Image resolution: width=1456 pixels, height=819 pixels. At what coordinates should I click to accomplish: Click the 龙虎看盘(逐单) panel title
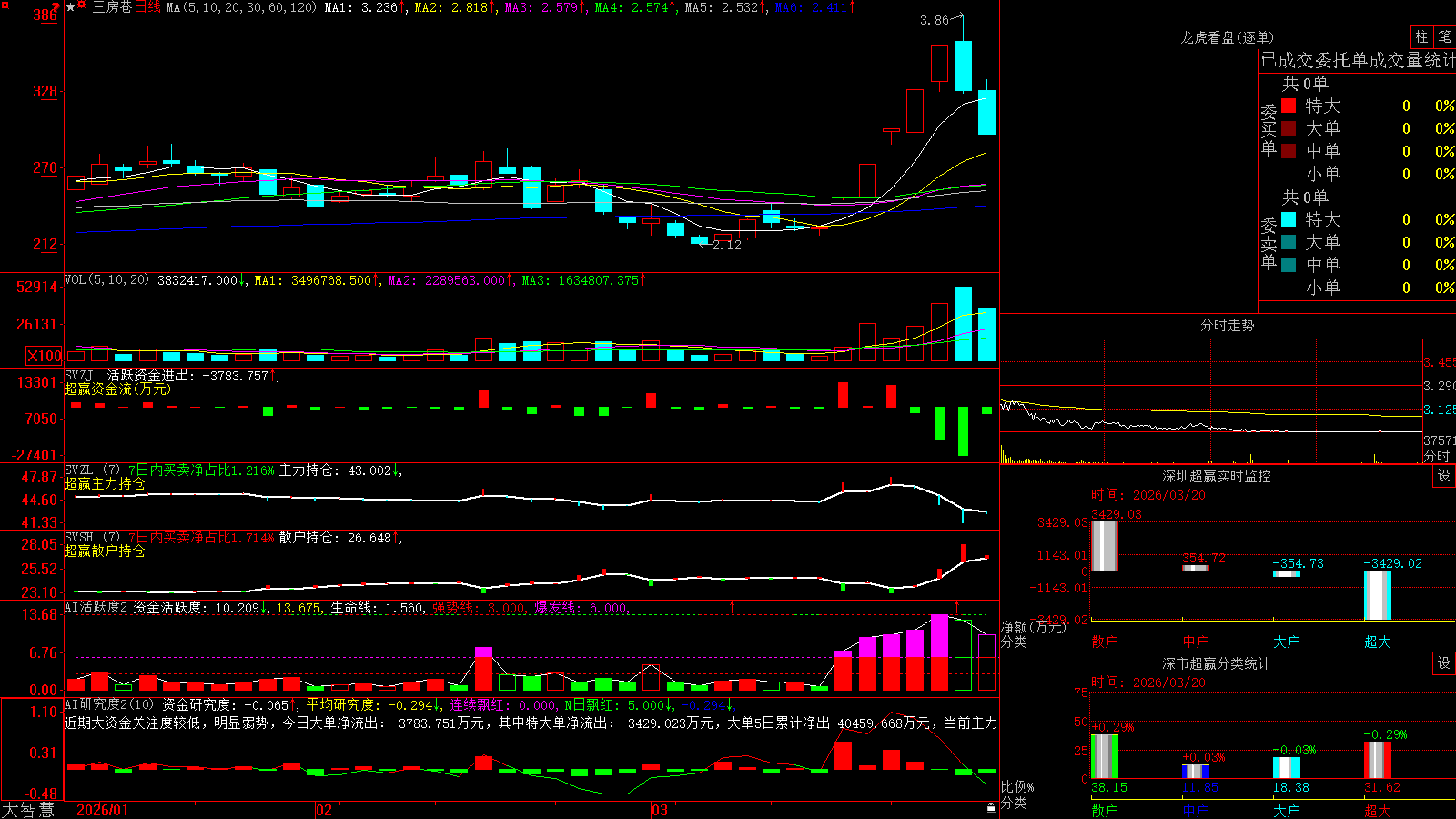1227,37
